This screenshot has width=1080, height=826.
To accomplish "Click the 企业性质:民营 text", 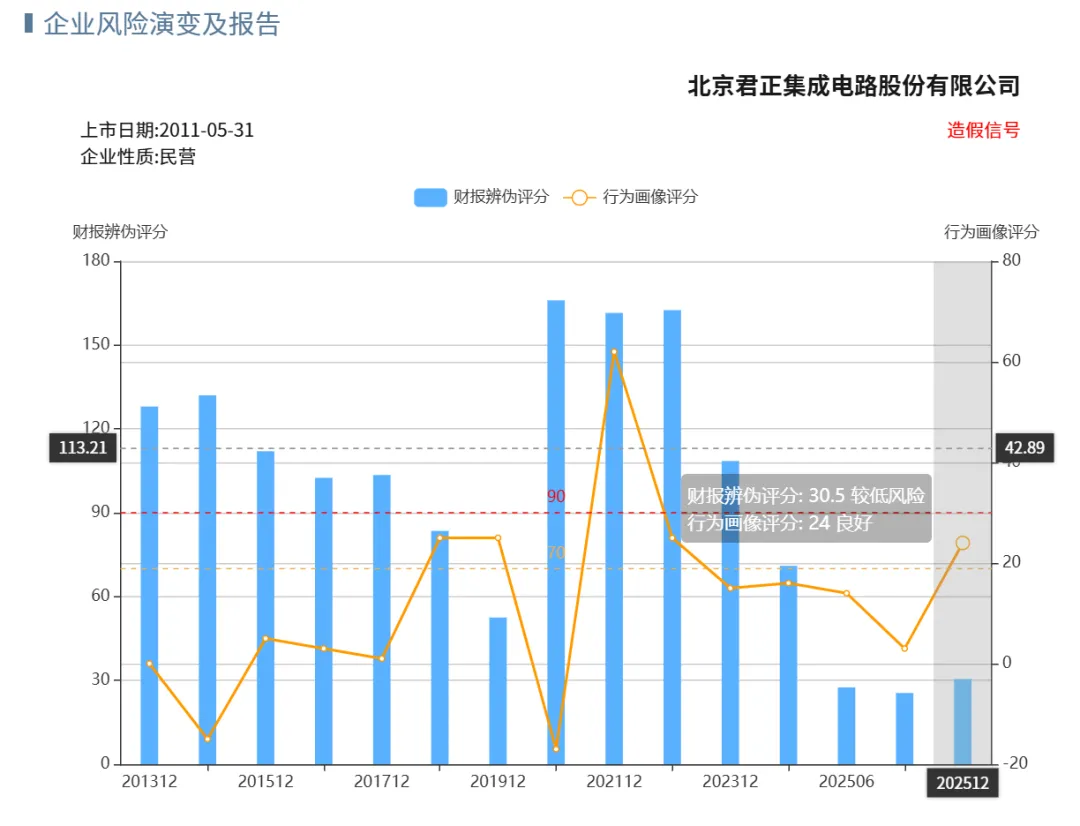I will (x=138, y=157).
